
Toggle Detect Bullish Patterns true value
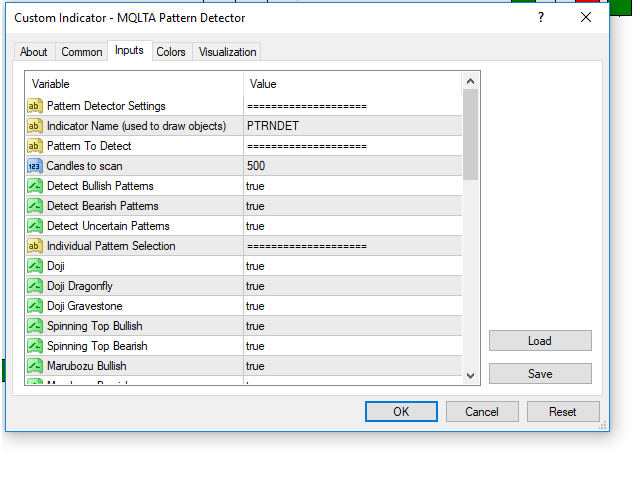tap(353, 186)
